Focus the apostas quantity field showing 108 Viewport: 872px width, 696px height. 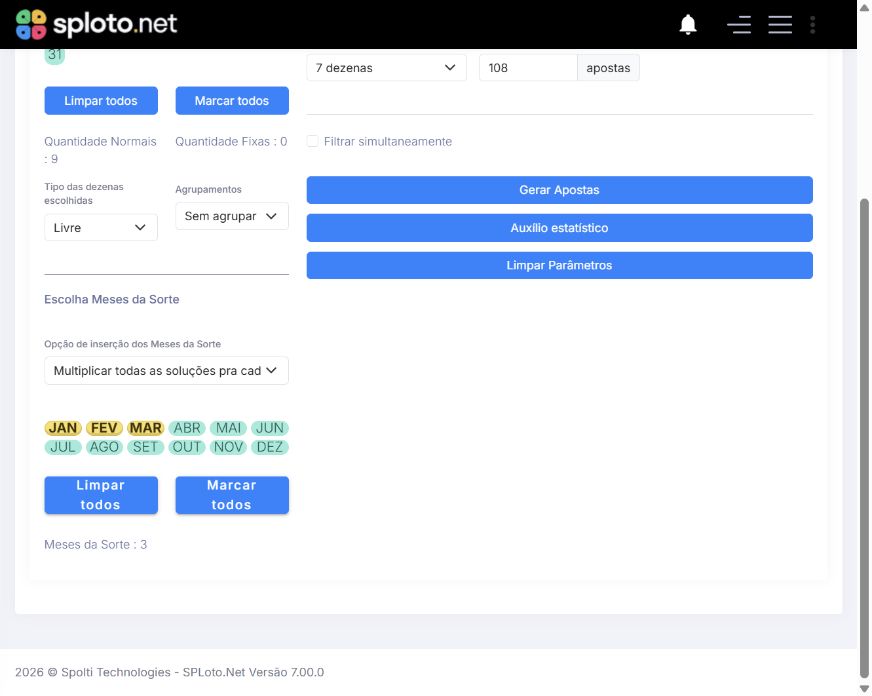click(x=528, y=68)
